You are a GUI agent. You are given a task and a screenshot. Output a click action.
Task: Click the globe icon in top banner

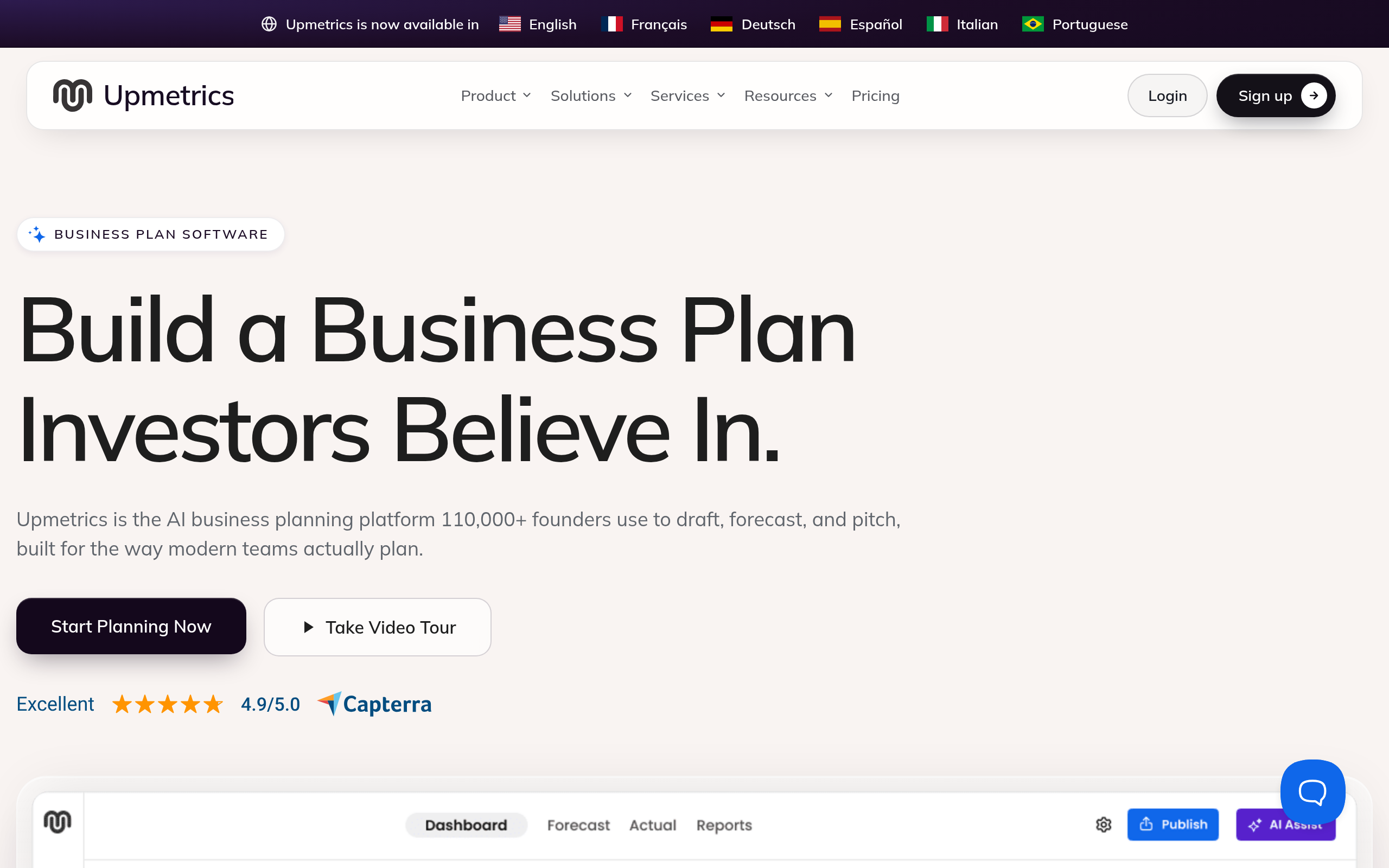(x=269, y=24)
